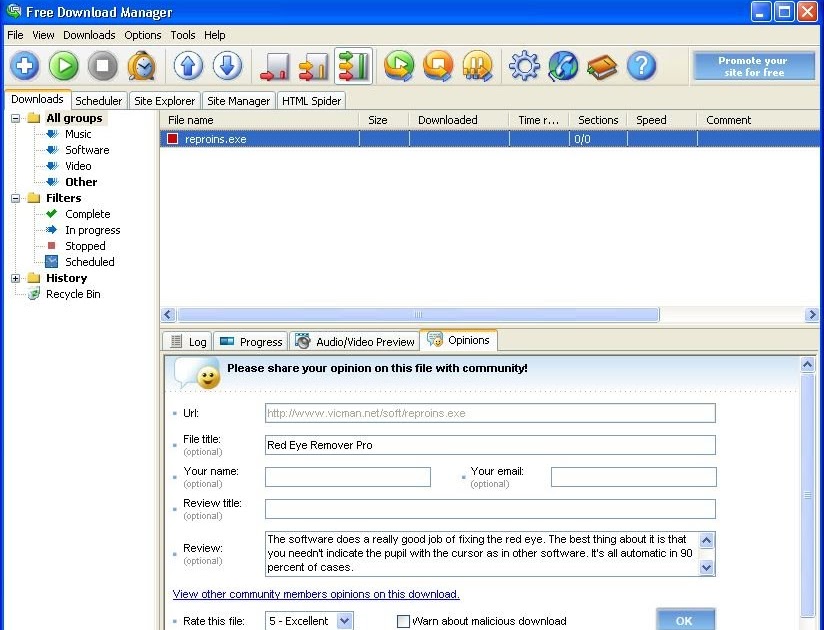824x630 pixels.
Task: Filter by Stopped downloads
Action: (x=85, y=246)
